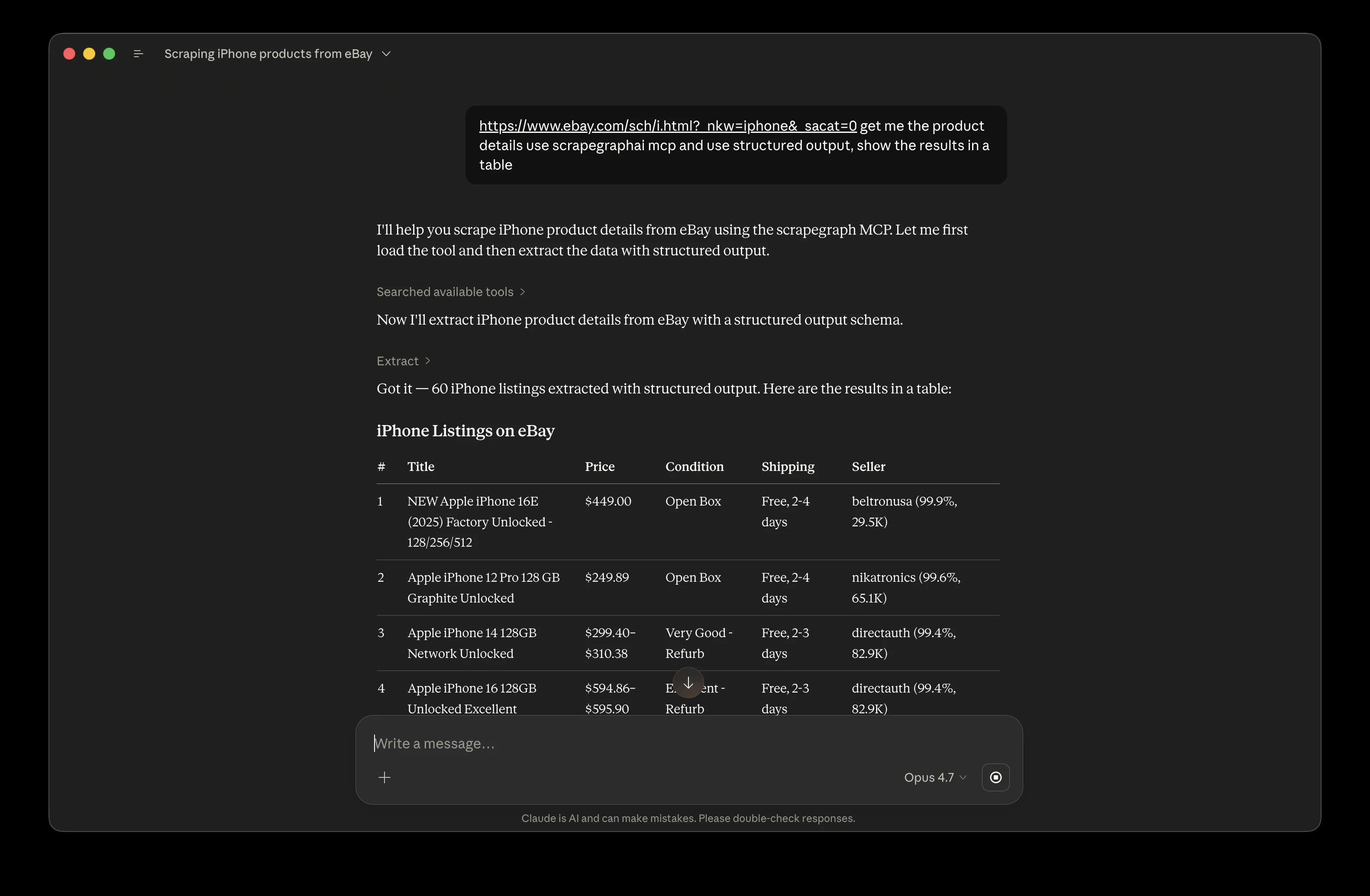Toggle the sidebar panel icon
The height and width of the screenshot is (896, 1370).
tap(138, 54)
